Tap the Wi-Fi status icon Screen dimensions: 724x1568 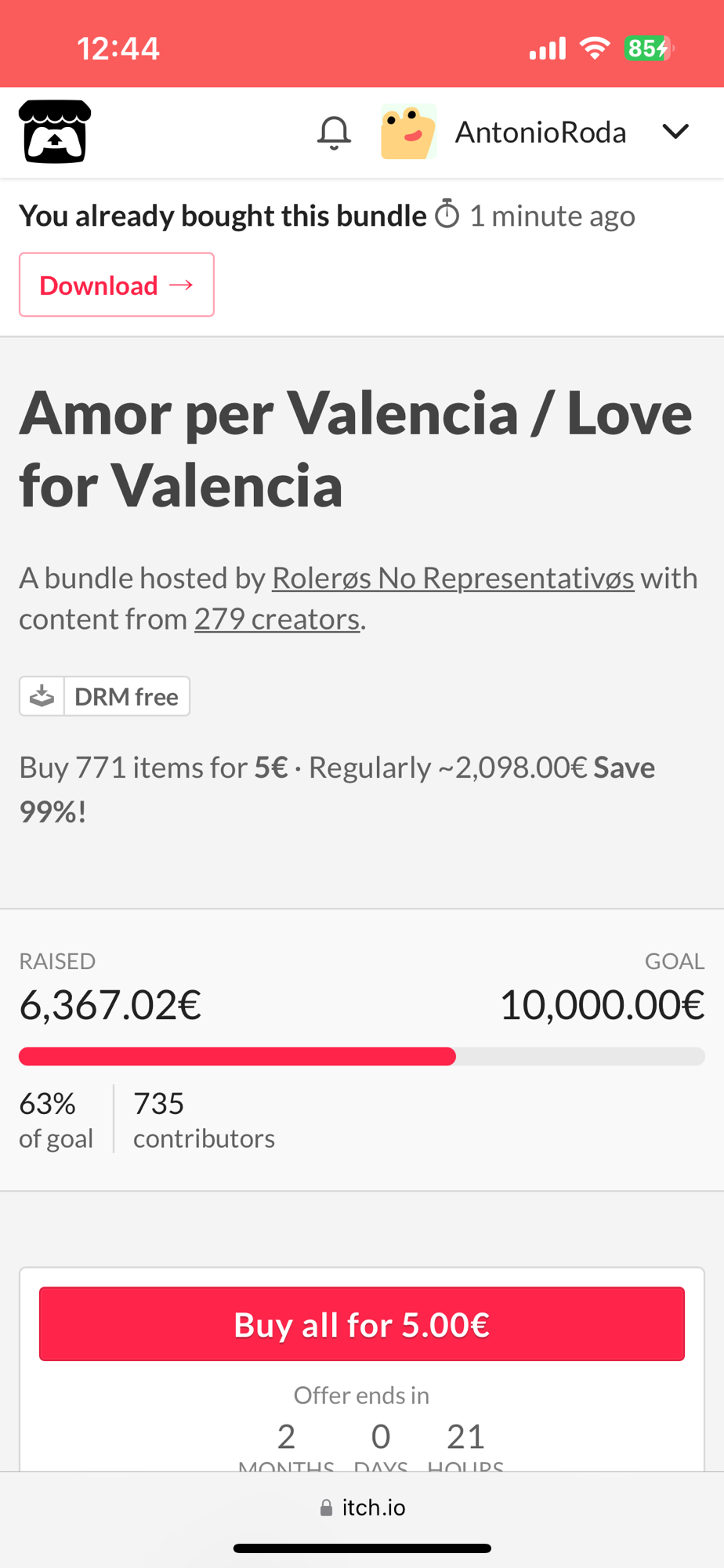click(x=595, y=49)
